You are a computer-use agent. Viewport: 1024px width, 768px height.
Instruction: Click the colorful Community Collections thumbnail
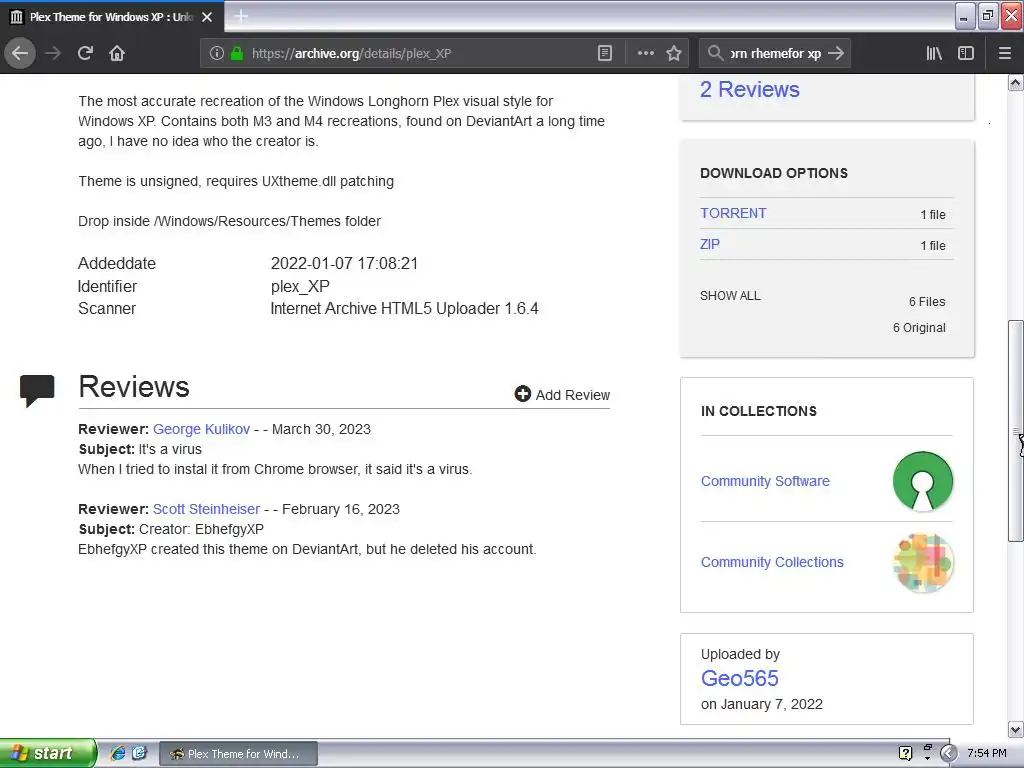click(923, 563)
